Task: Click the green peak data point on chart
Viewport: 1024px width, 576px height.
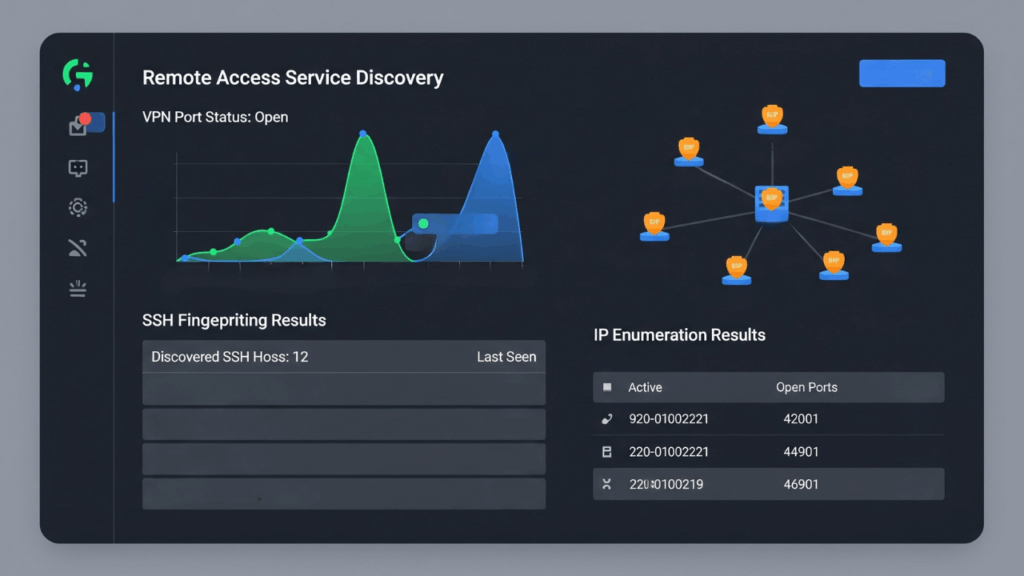Action: click(363, 133)
